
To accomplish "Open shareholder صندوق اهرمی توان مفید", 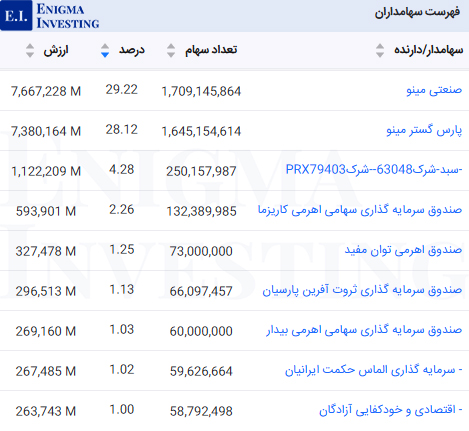I will tap(403, 250).
